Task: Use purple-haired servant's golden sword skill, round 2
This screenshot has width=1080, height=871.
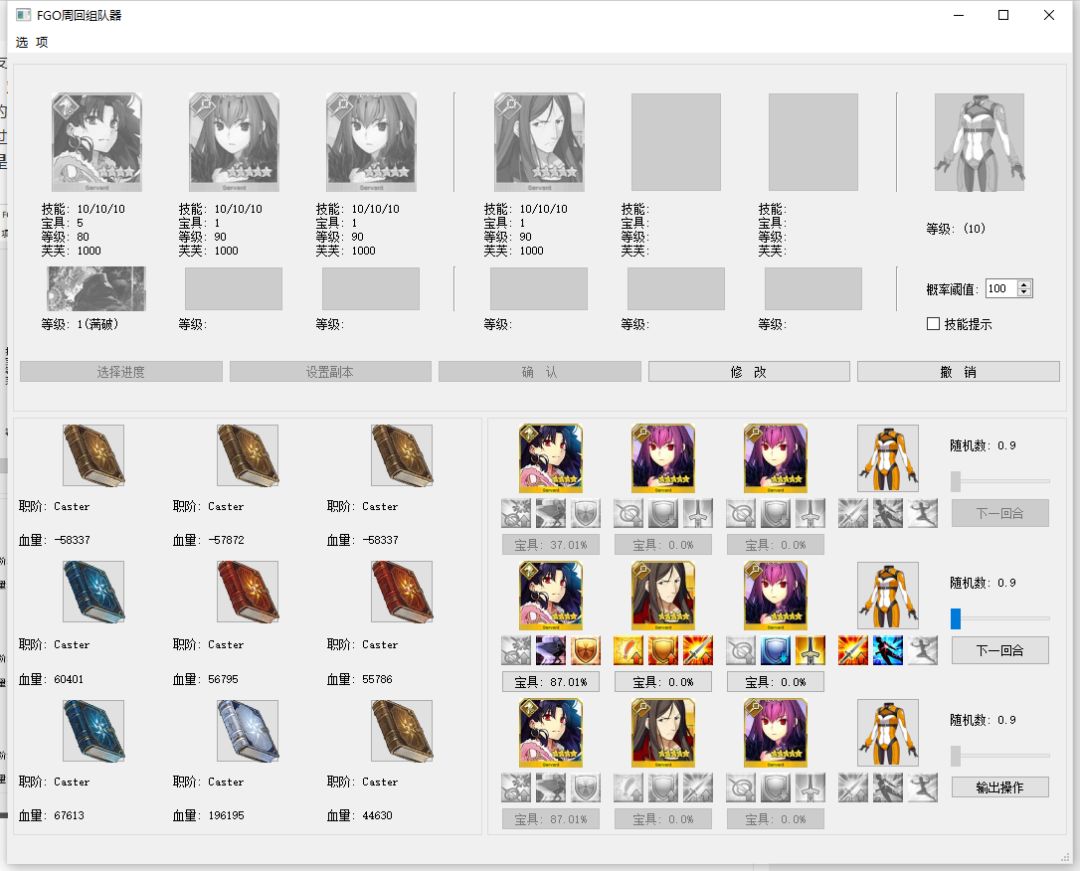Action: 810,650
